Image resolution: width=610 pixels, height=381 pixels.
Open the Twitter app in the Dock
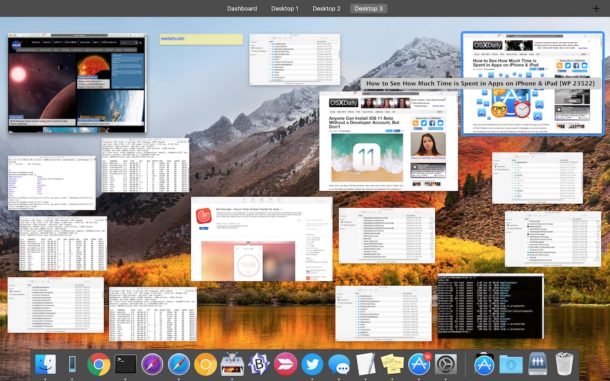(312, 364)
